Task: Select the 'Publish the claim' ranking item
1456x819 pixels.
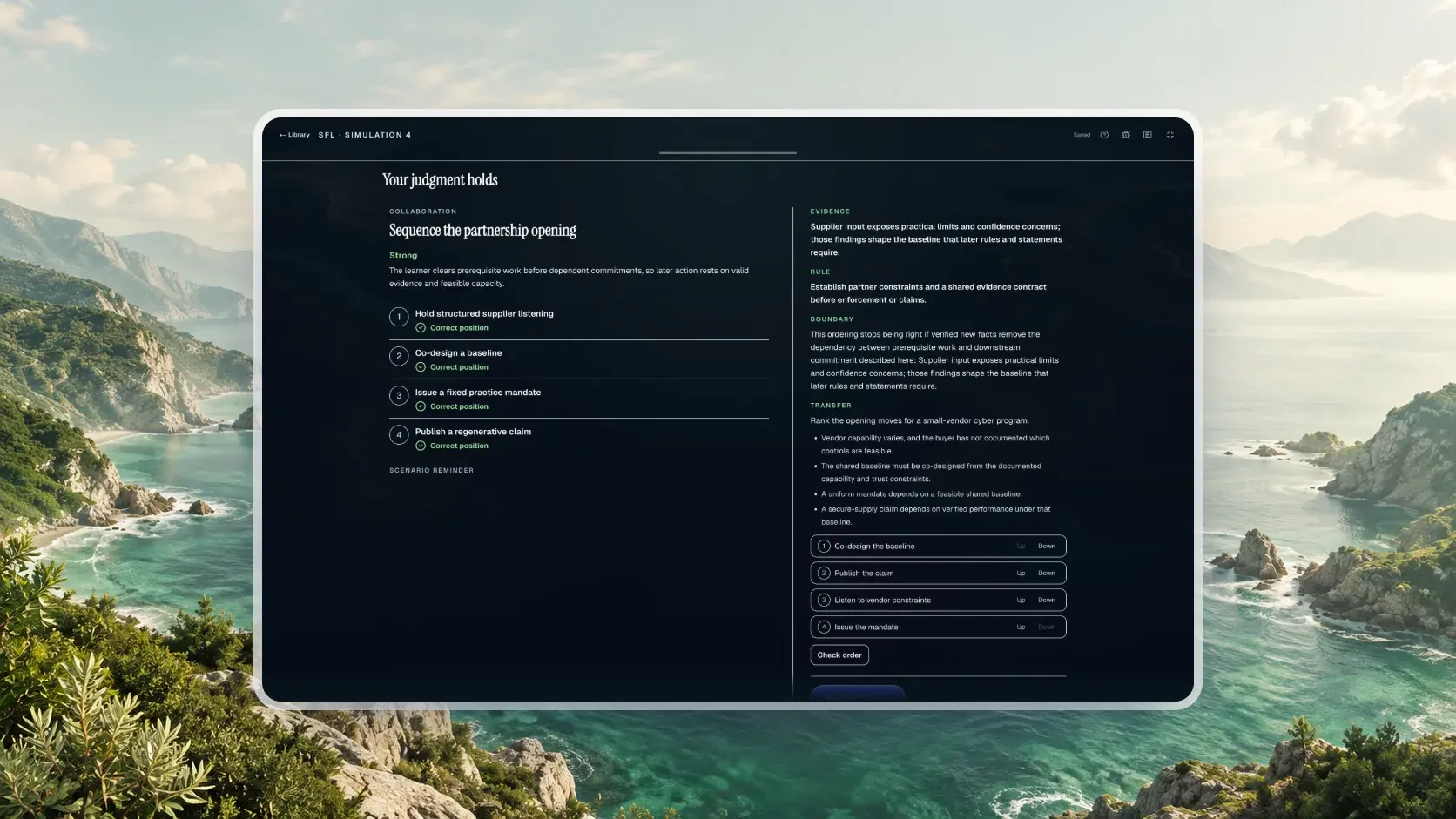Action: click(x=938, y=574)
